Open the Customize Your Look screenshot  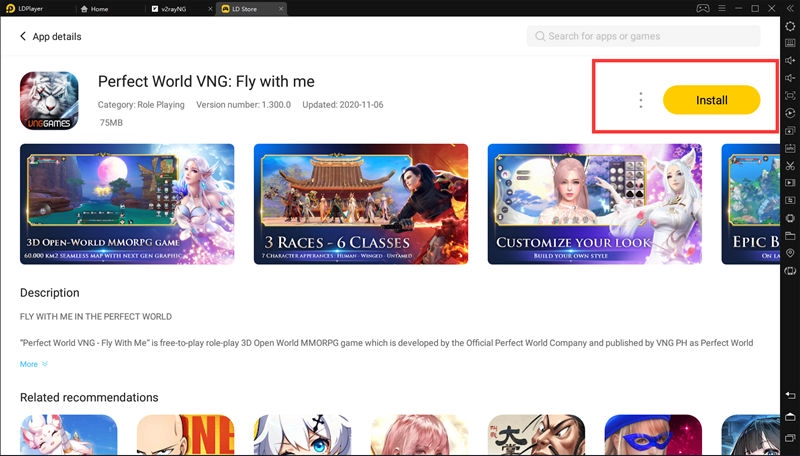point(594,204)
